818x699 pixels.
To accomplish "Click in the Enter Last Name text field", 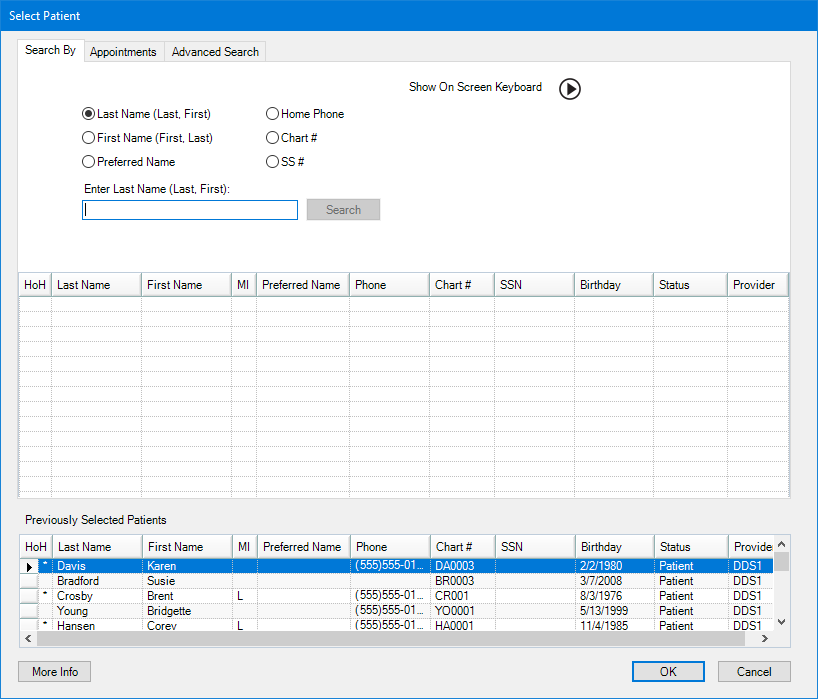I will click(x=190, y=210).
